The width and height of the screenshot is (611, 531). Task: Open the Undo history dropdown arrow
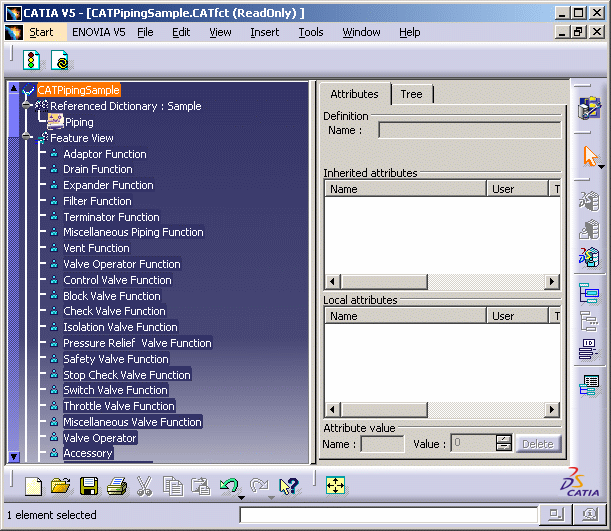click(x=241, y=497)
